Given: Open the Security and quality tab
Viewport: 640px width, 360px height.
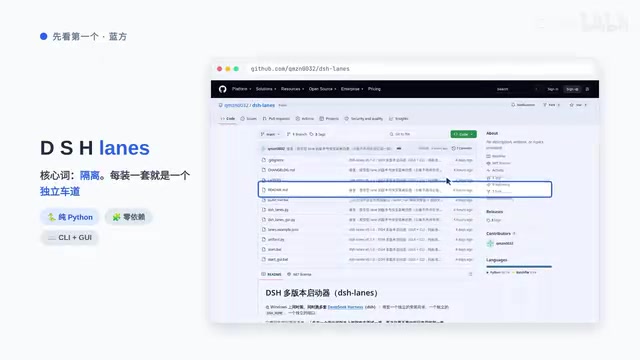Looking at the screenshot, I should (364, 119).
